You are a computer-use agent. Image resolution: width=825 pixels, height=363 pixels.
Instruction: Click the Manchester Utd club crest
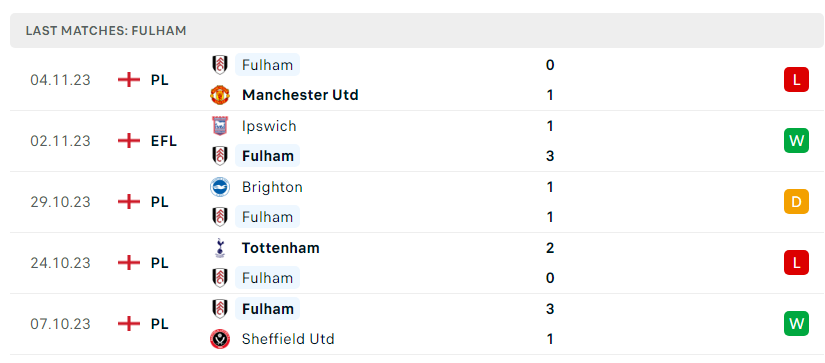[x=219, y=95]
